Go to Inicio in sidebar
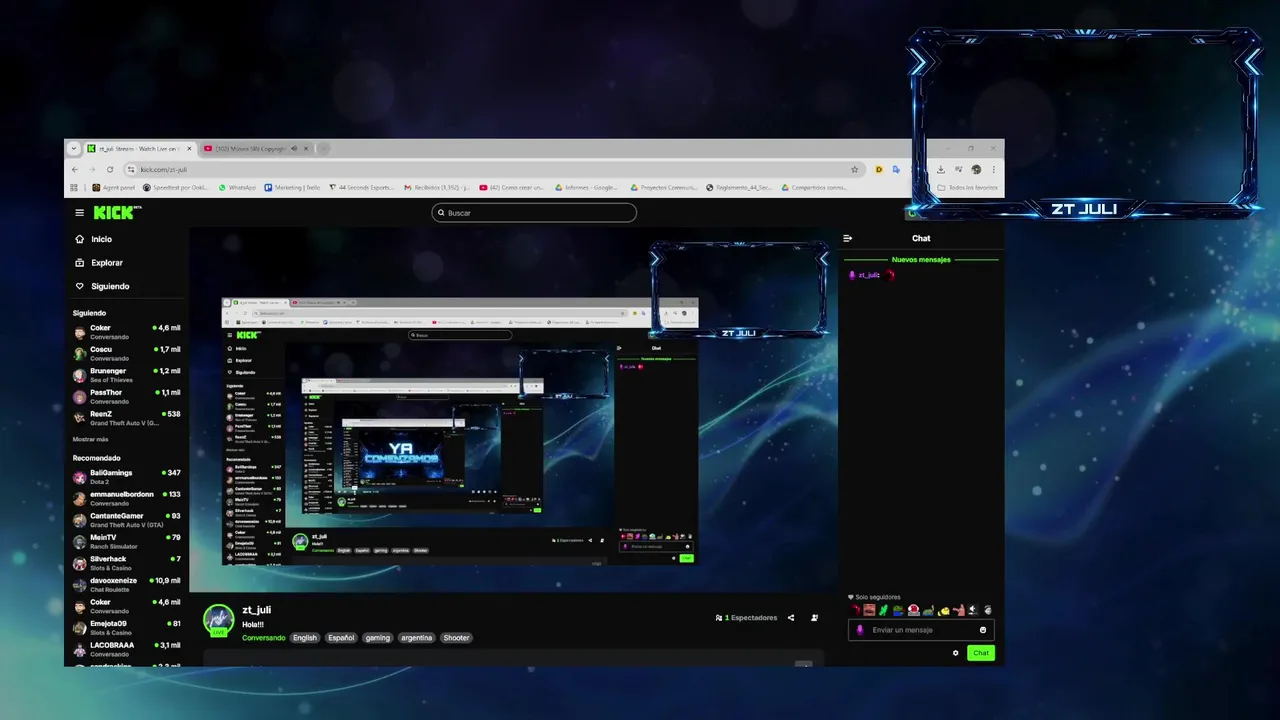The height and width of the screenshot is (720, 1280). point(94,239)
